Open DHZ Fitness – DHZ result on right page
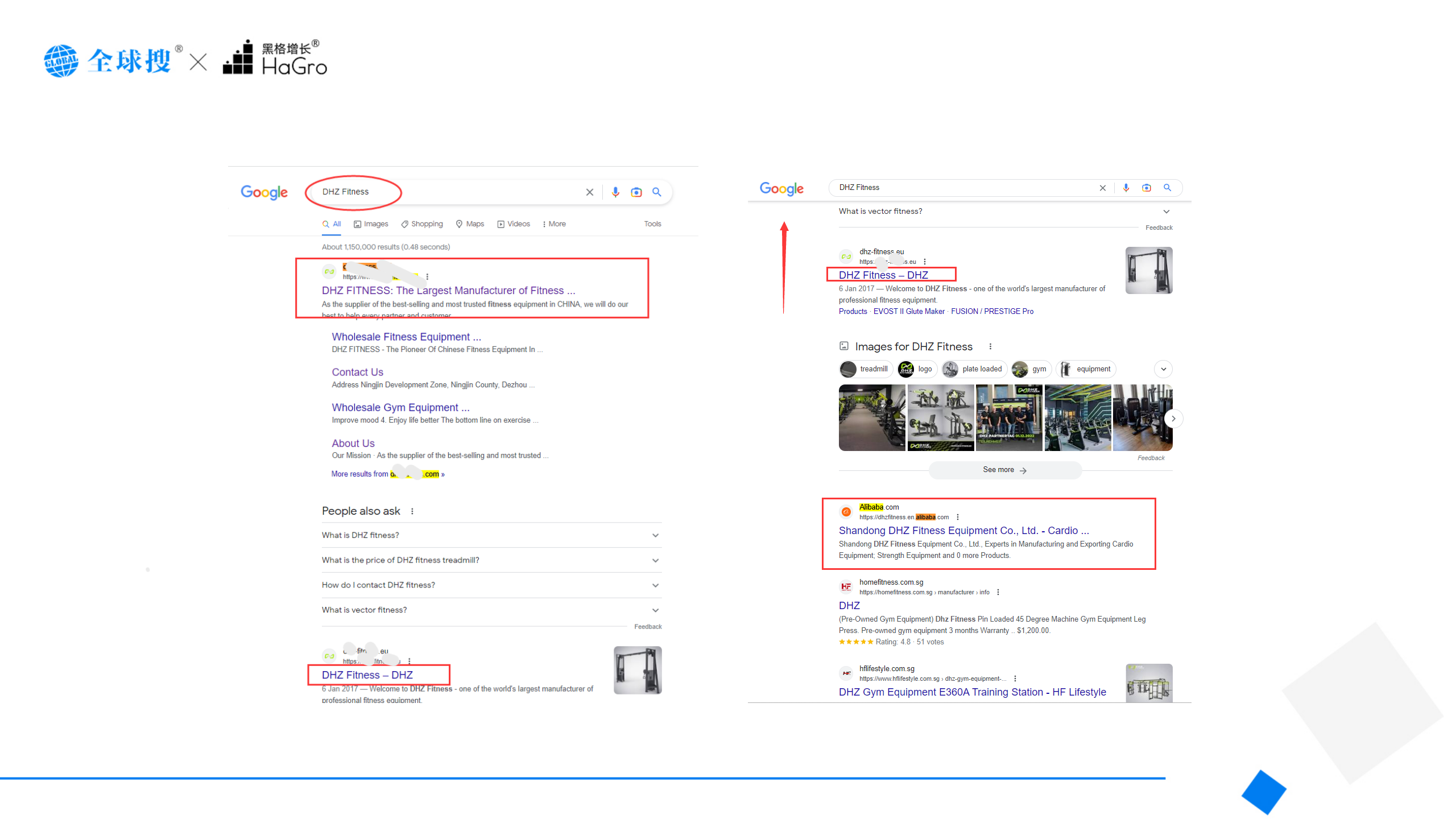1456x819 pixels. click(883, 275)
